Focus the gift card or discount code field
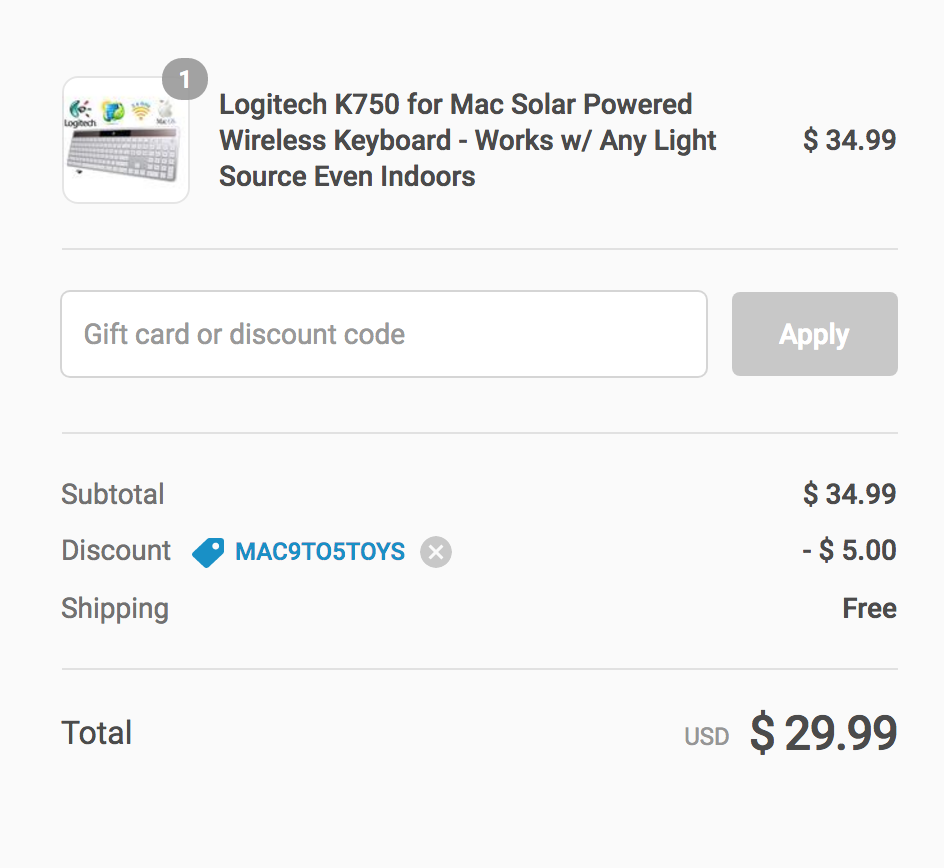 click(384, 334)
